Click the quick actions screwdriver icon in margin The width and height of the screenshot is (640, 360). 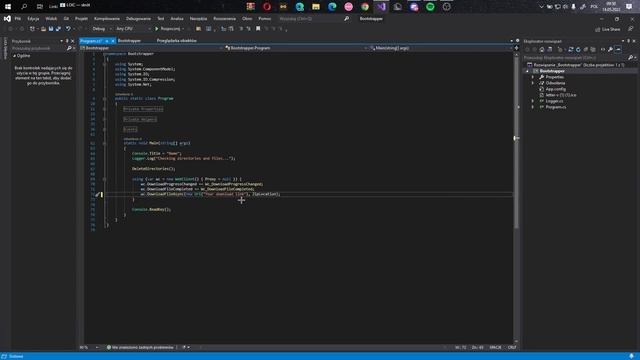pyautogui.click(x=97, y=195)
